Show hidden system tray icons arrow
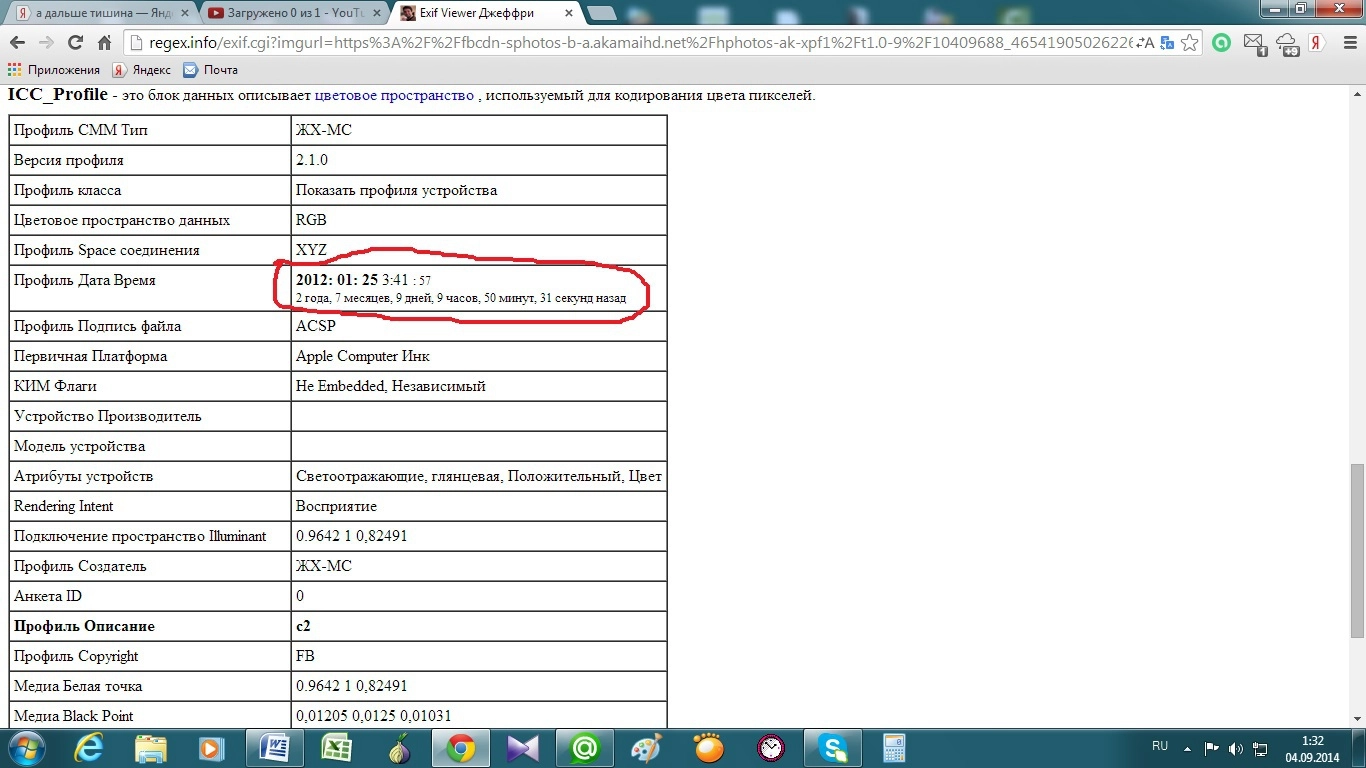Image resolution: width=1366 pixels, height=768 pixels. (x=1187, y=748)
